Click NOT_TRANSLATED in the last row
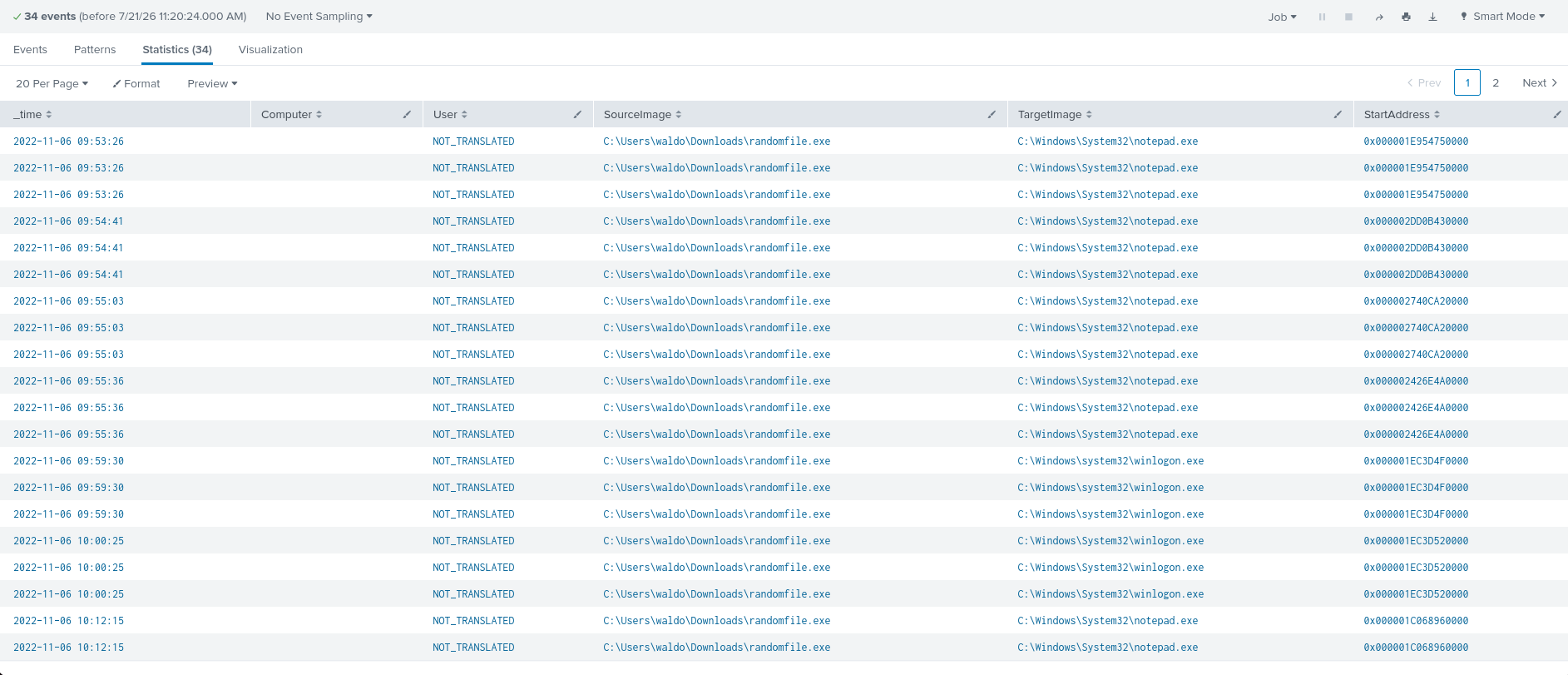 [473, 648]
